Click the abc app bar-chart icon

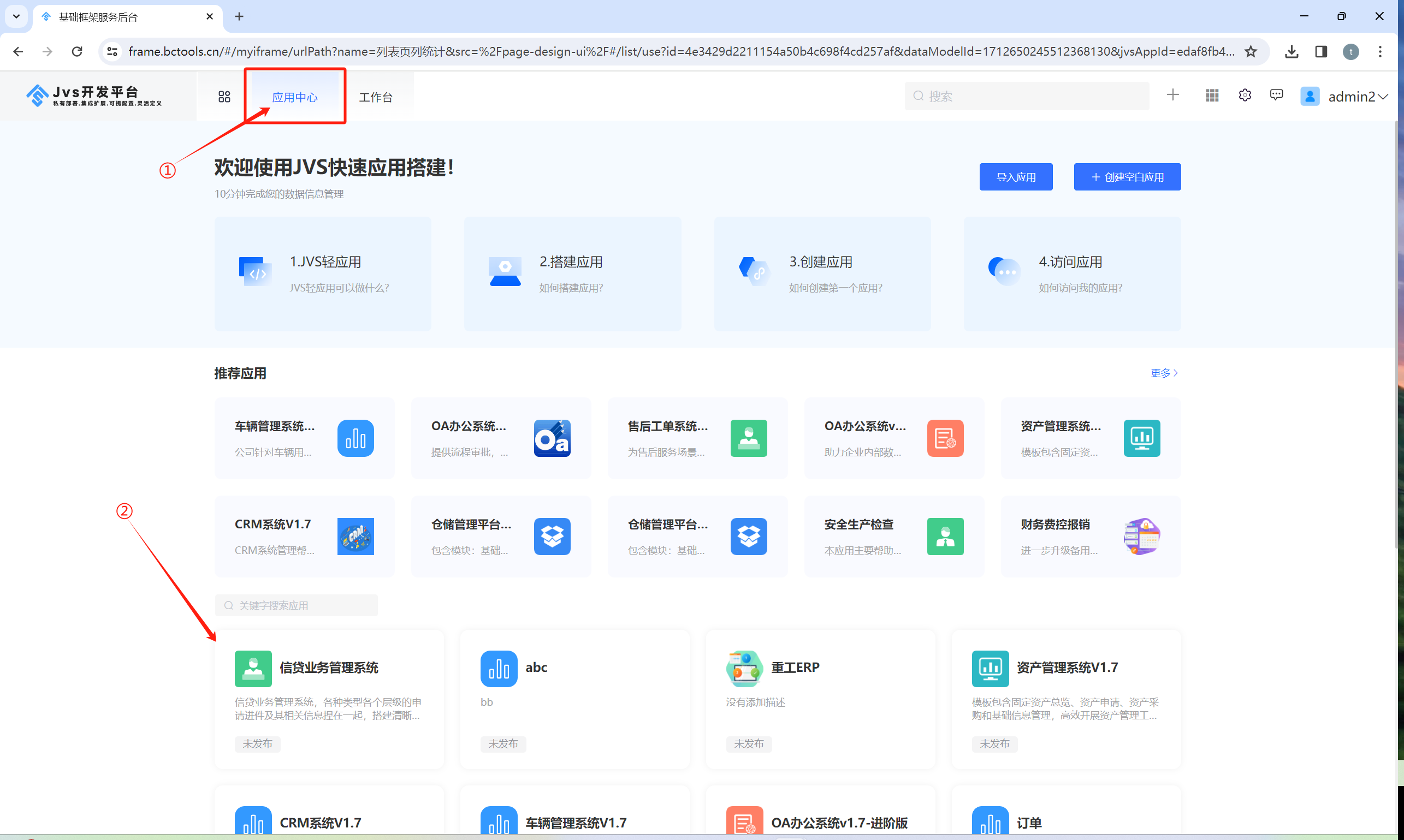(x=499, y=669)
